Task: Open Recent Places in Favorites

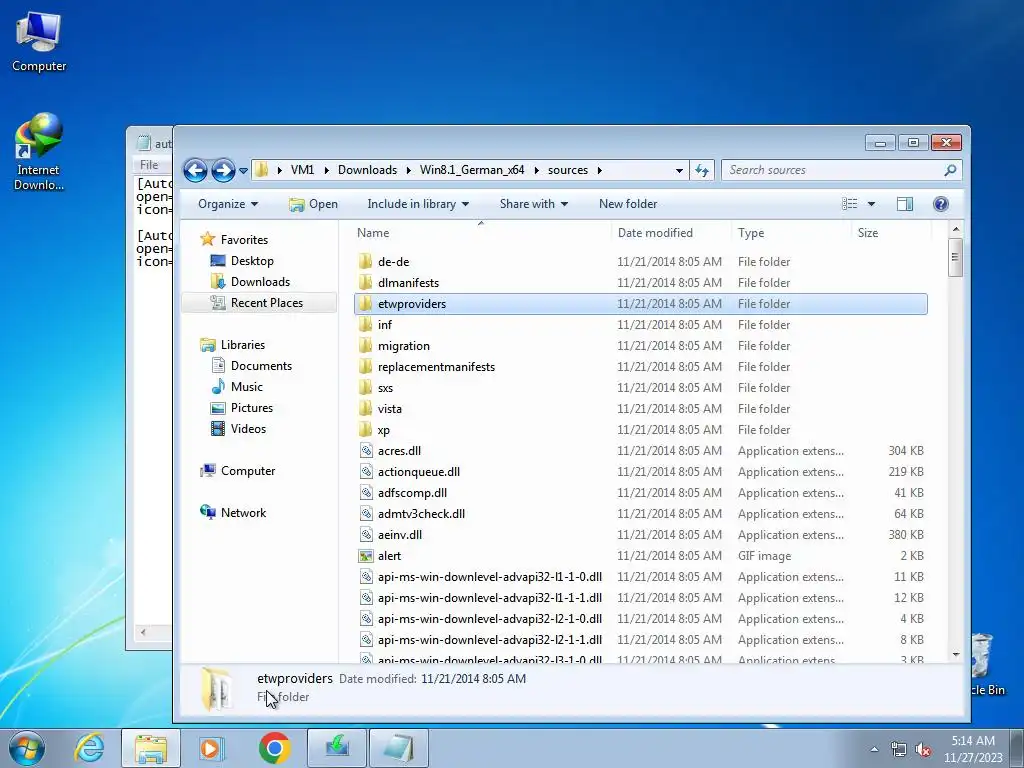Action: (266, 302)
